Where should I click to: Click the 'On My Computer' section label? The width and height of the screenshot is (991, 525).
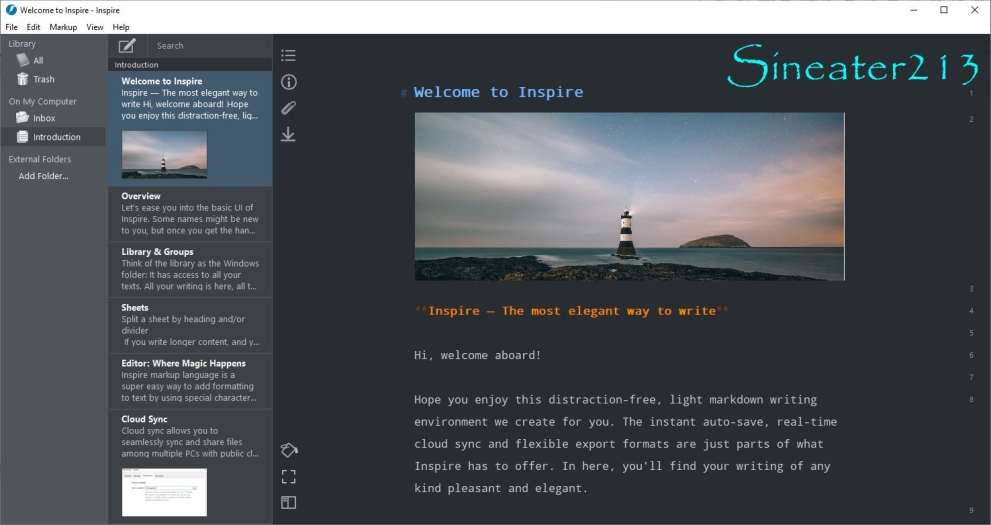[42, 101]
